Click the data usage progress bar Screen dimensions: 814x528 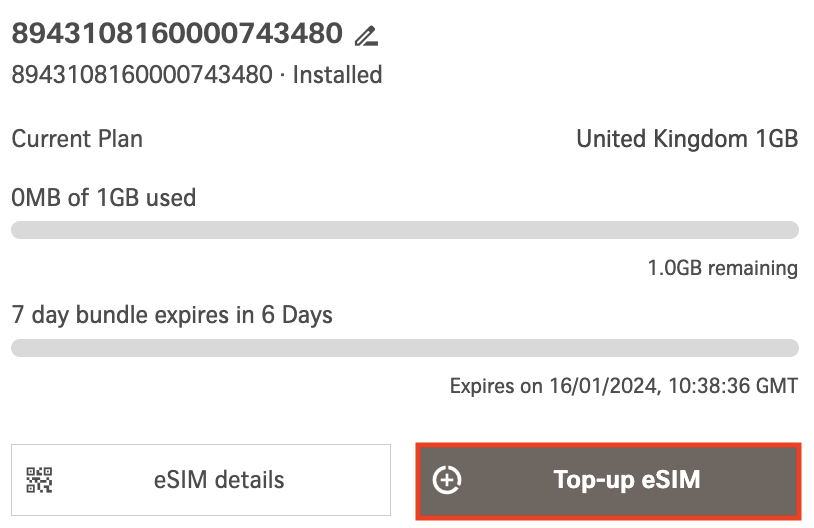tap(404, 230)
